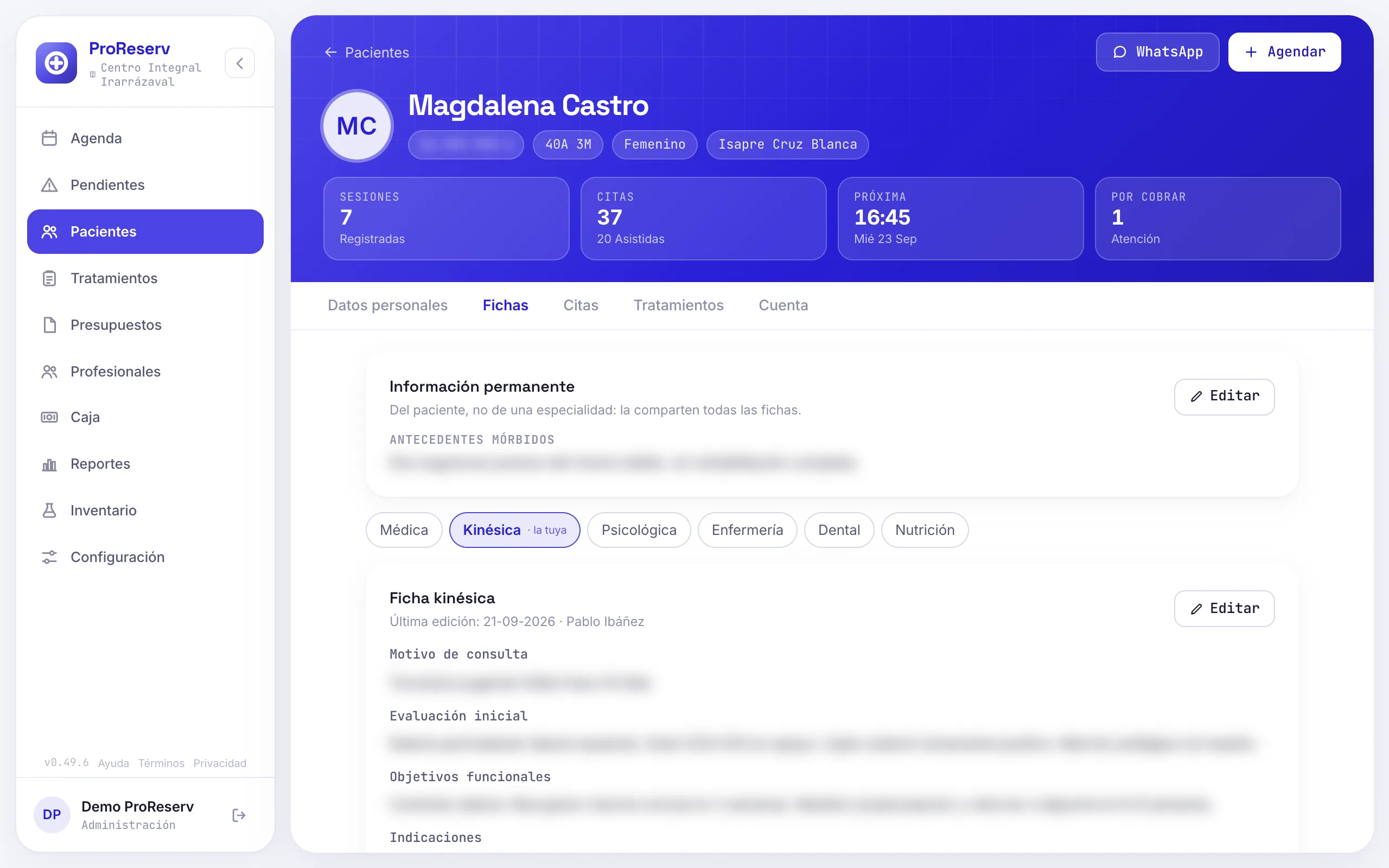
Task: Switch to the Cuenta tab
Action: 783,305
